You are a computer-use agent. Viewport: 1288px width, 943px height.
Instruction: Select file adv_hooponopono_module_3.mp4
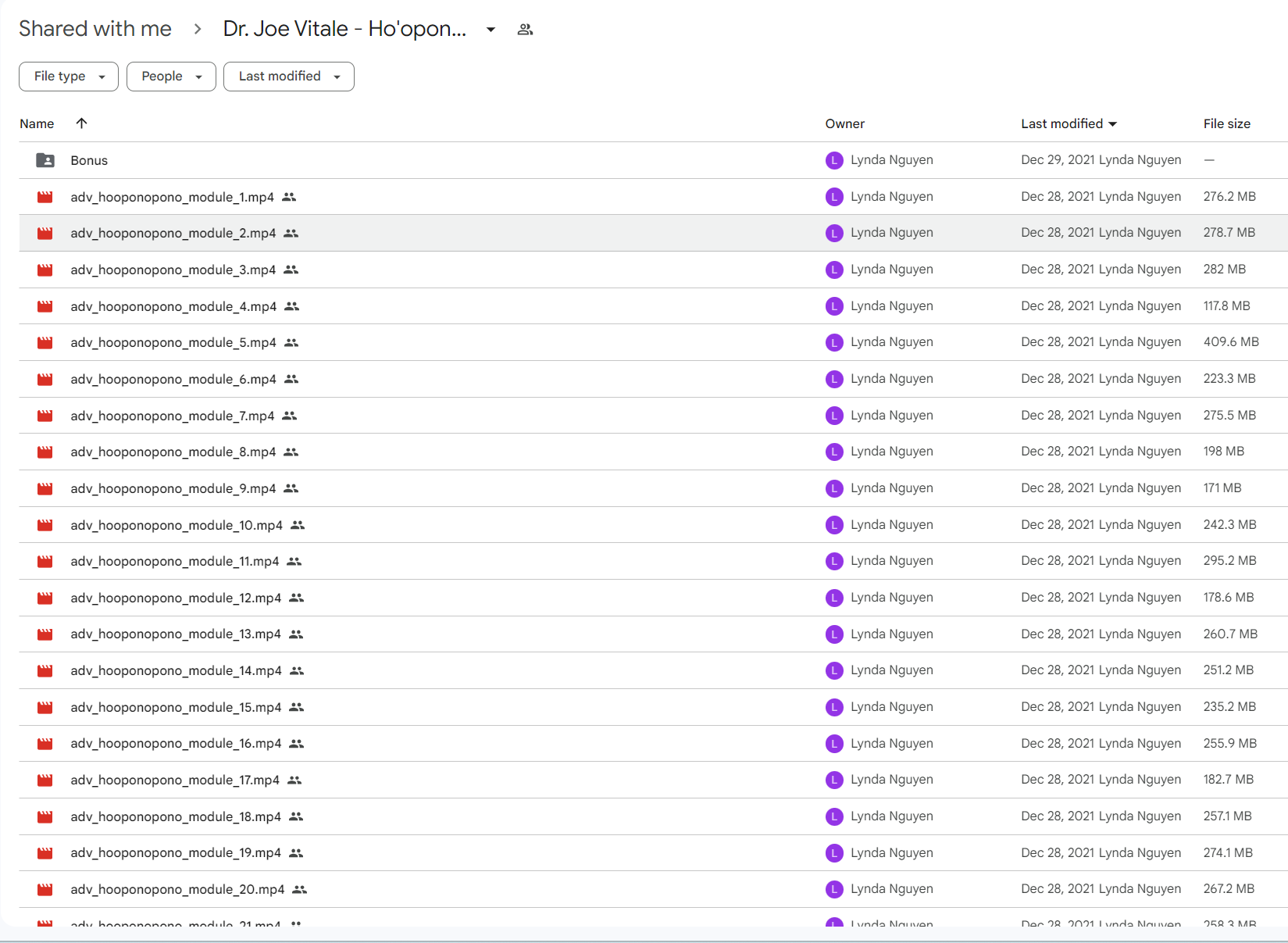click(x=173, y=270)
